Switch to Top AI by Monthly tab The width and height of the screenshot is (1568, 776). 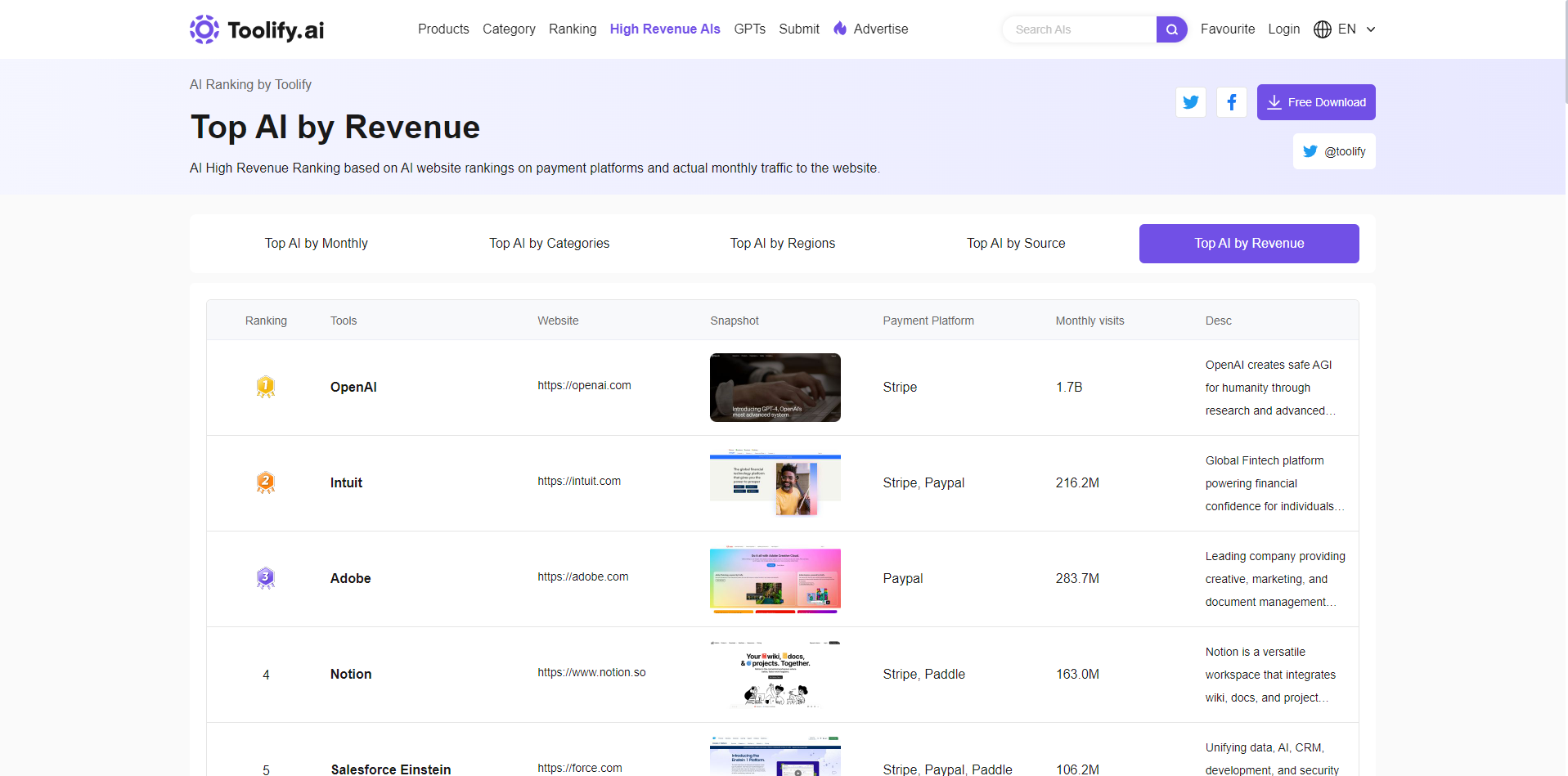point(317,244)
